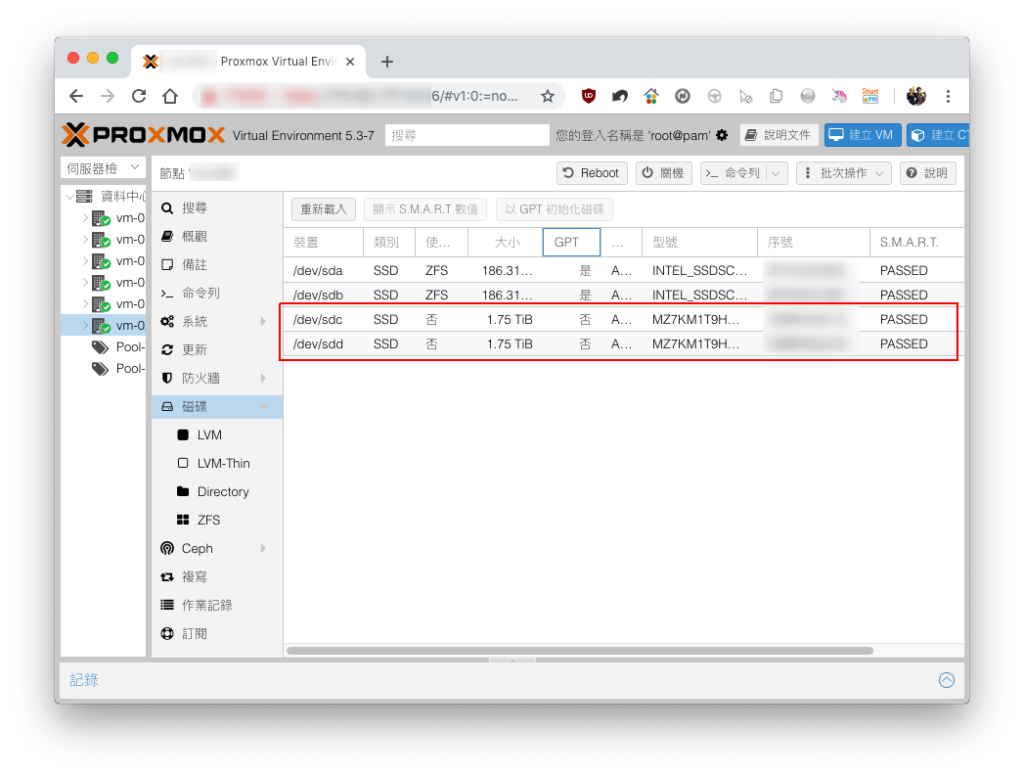Select the /dev/sdc disk row
The width and height of the screenshot is (1024, 776).
(624, 319)
